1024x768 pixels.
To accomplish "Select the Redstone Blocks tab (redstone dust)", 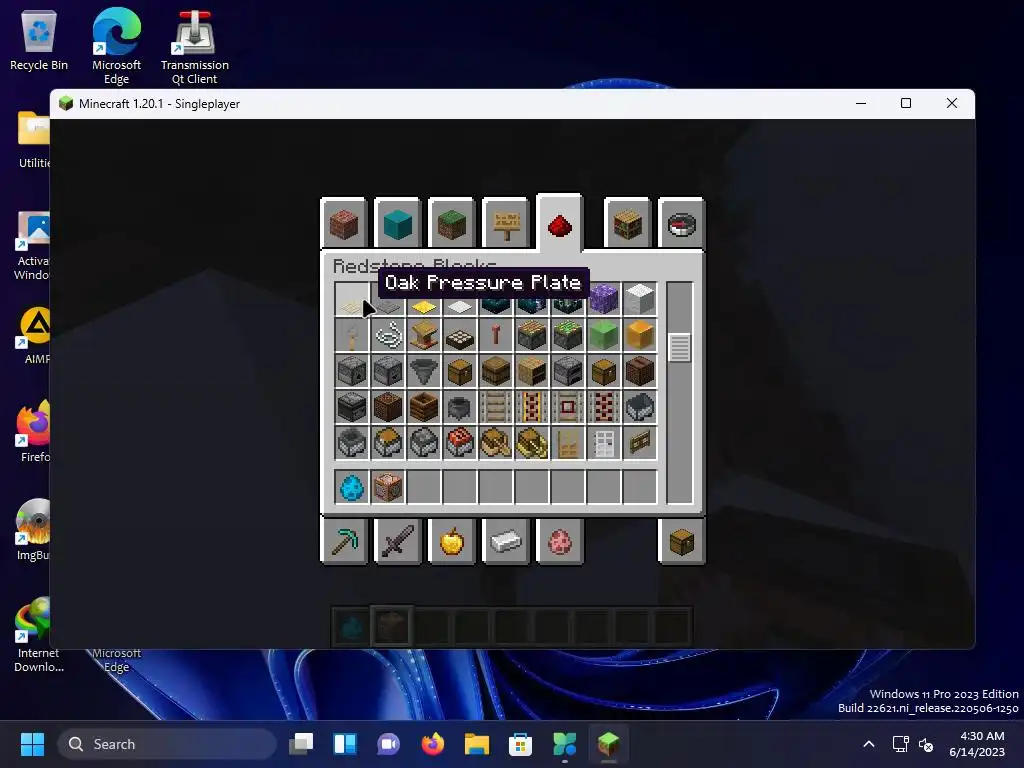I will (560, 223).
